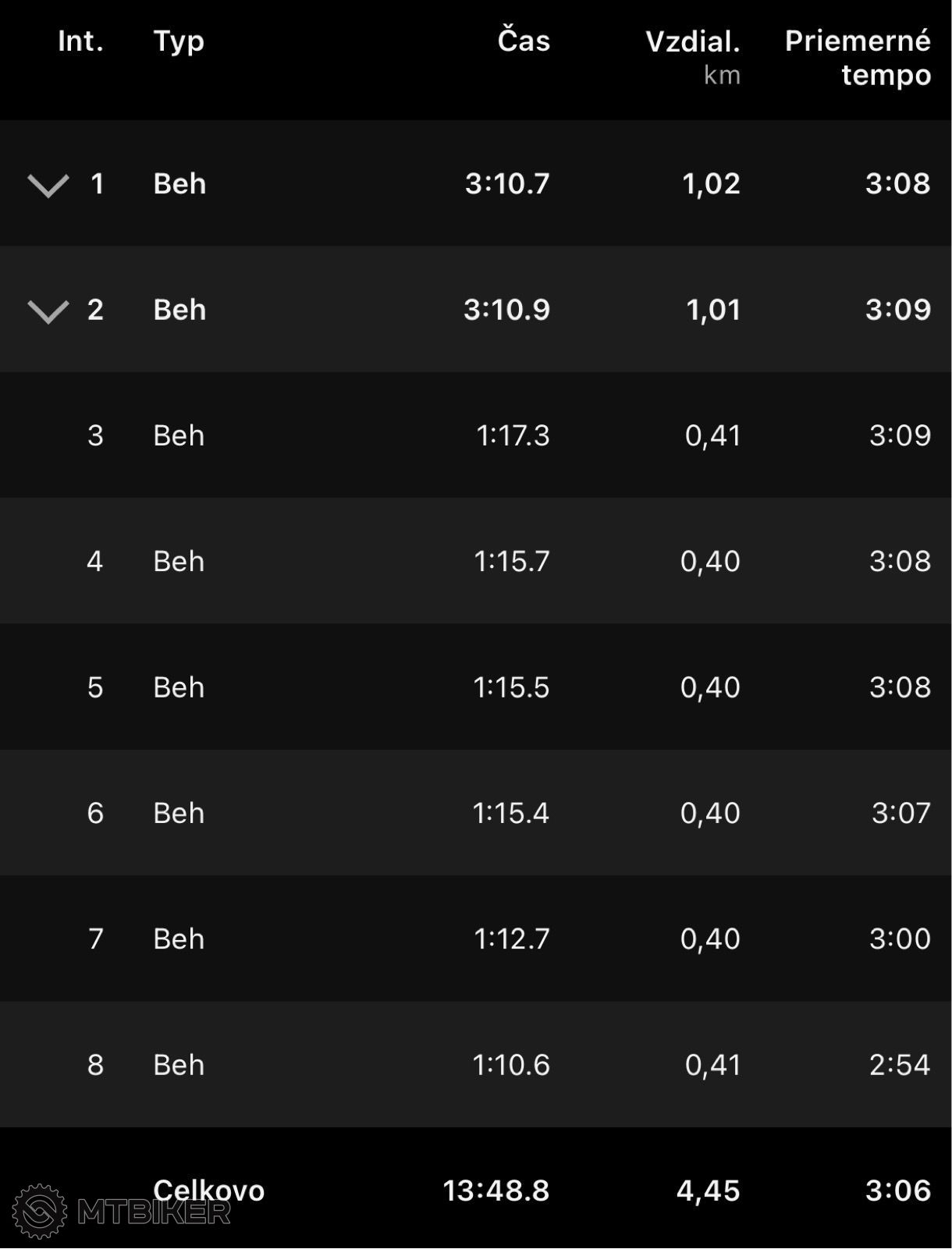Tap the Čas column header
952x1249 pixels.
click(x=524, y=40)
